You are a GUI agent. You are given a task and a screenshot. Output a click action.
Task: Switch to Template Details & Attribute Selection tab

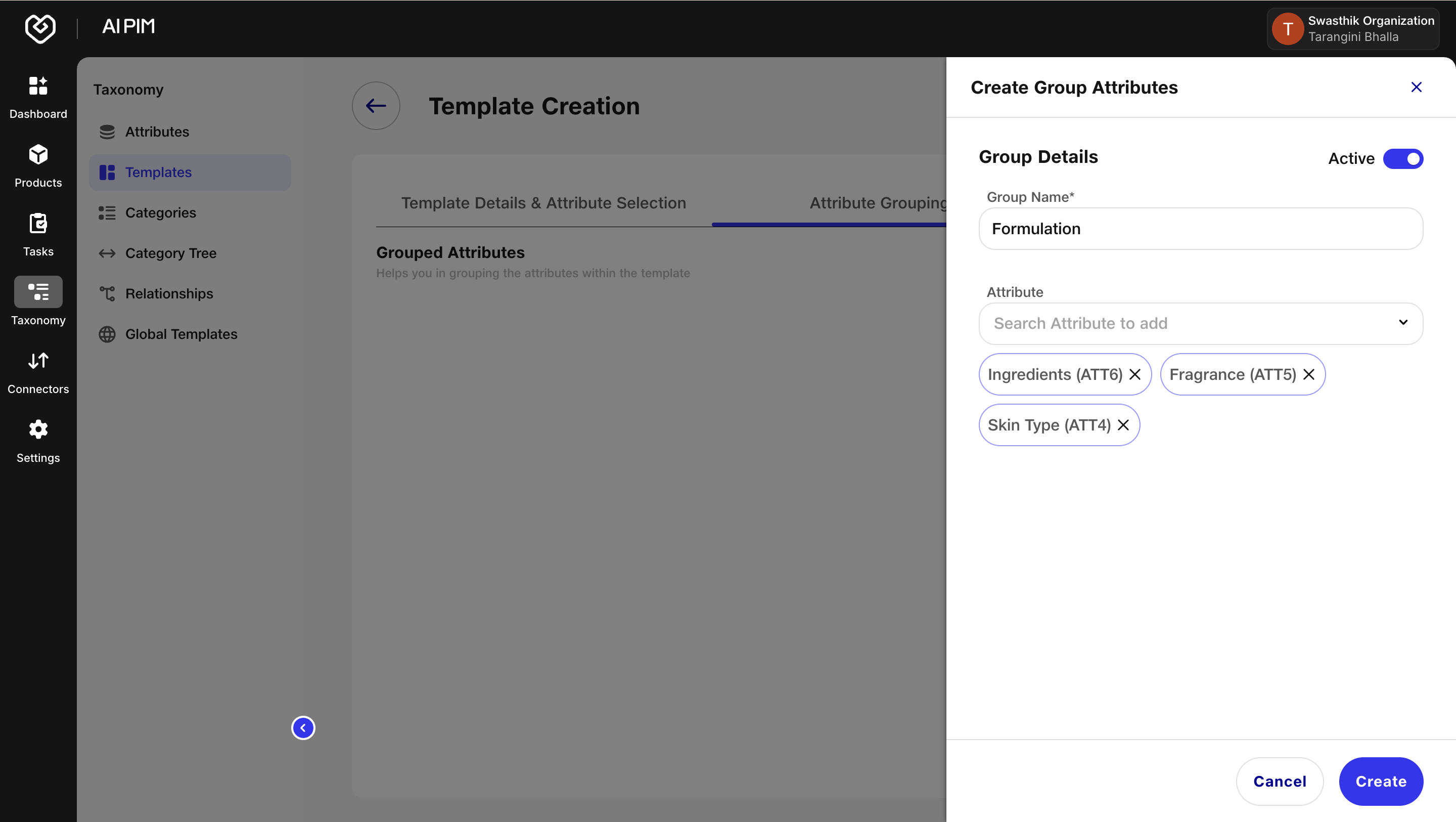(543, 203)
